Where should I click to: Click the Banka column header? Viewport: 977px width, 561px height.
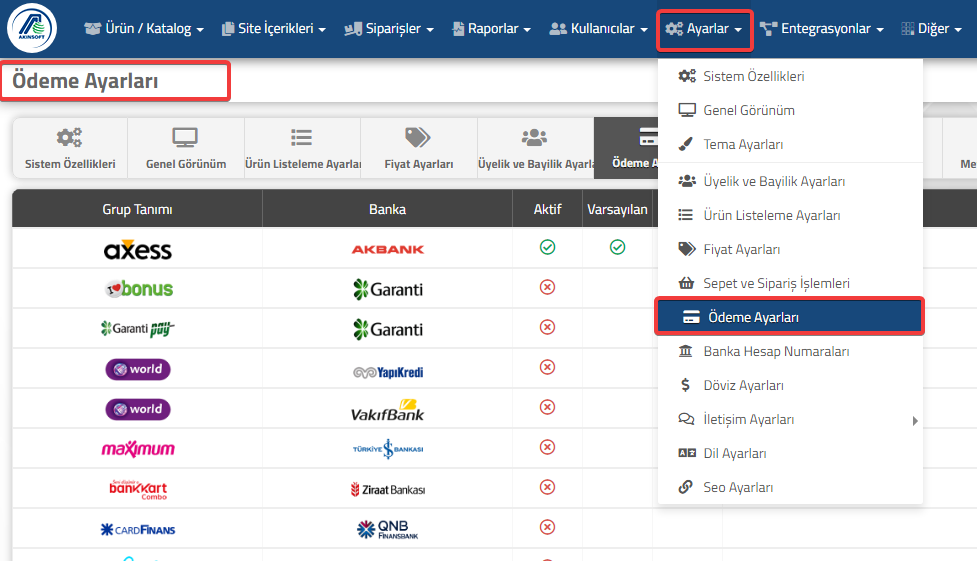[x=388, y=209]
